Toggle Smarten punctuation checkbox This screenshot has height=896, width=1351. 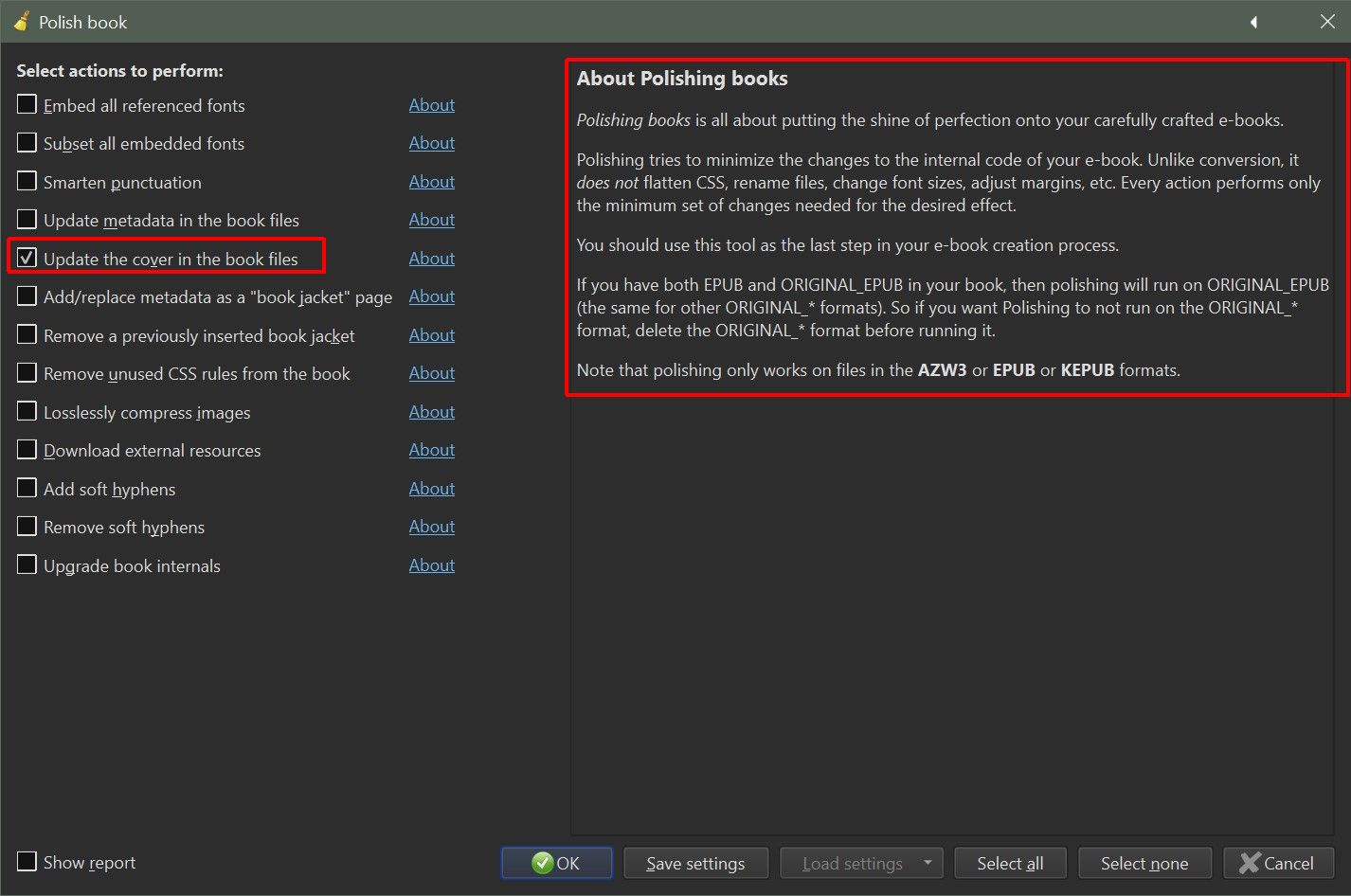[x=27, y=182]
